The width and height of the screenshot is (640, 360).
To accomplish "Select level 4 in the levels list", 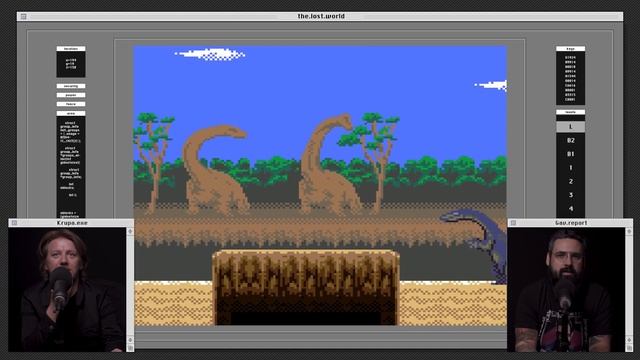I will (570, 209).
